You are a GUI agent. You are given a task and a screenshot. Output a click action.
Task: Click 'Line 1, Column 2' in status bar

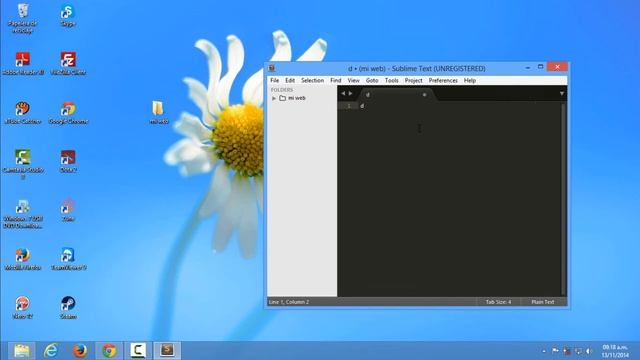(x=289, y=302)
